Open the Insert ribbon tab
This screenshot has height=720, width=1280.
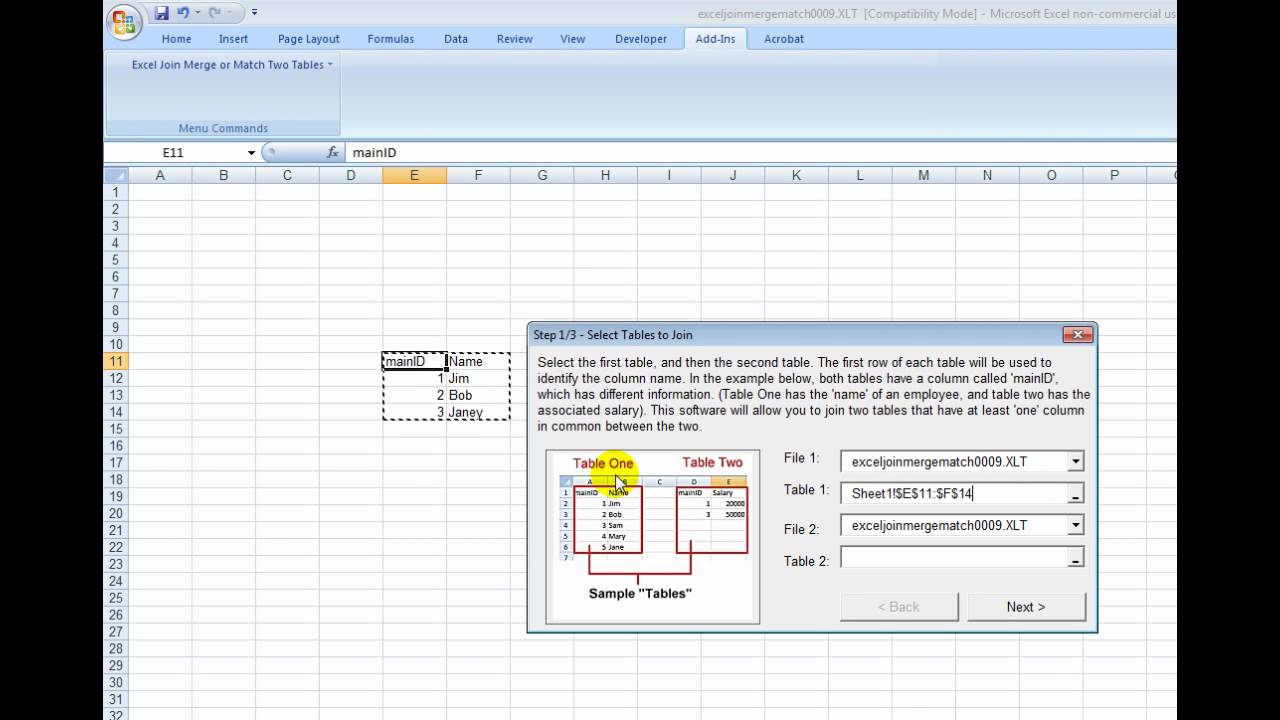pyautogui.click(x=233, y=39)
